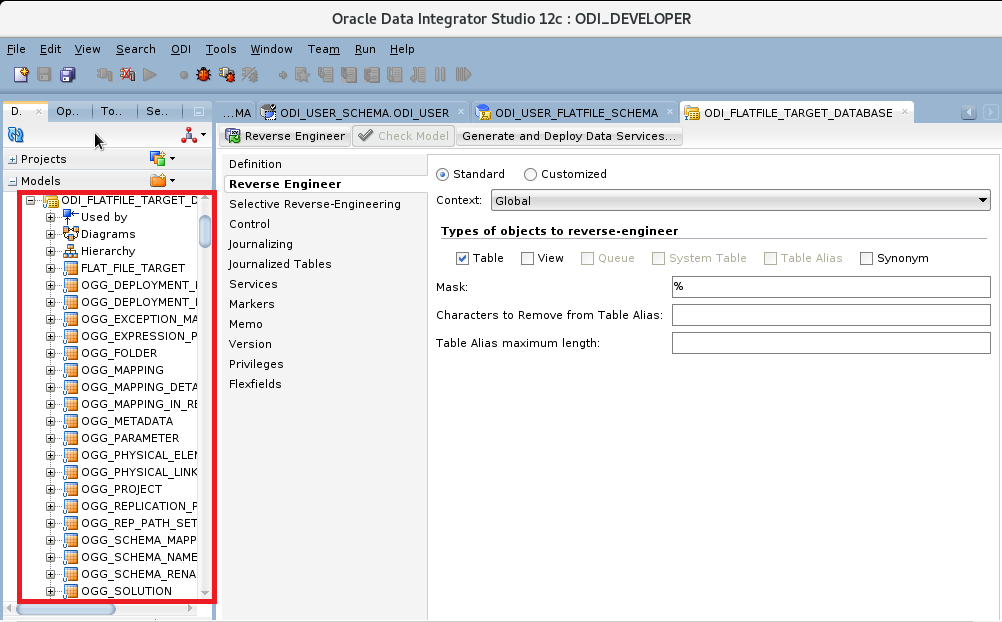Click the minimize navigator panel icon
1002x622 pixels.
pos(199,112)
